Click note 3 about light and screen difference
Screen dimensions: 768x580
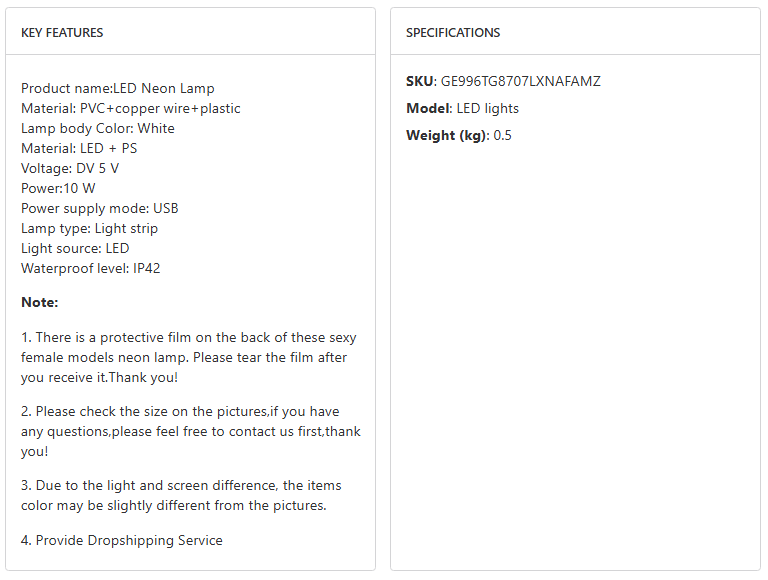(181, 495)
